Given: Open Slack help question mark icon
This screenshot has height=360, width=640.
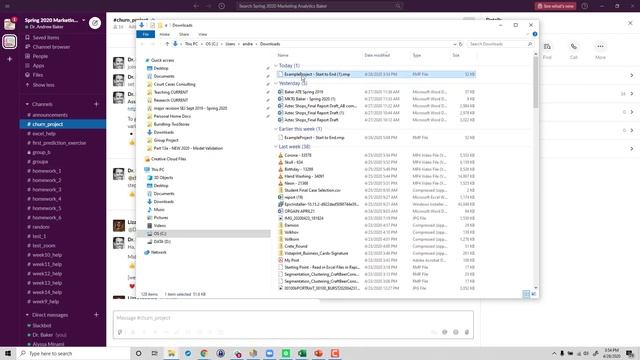Looking at the screenshot, I should [585, 6].
